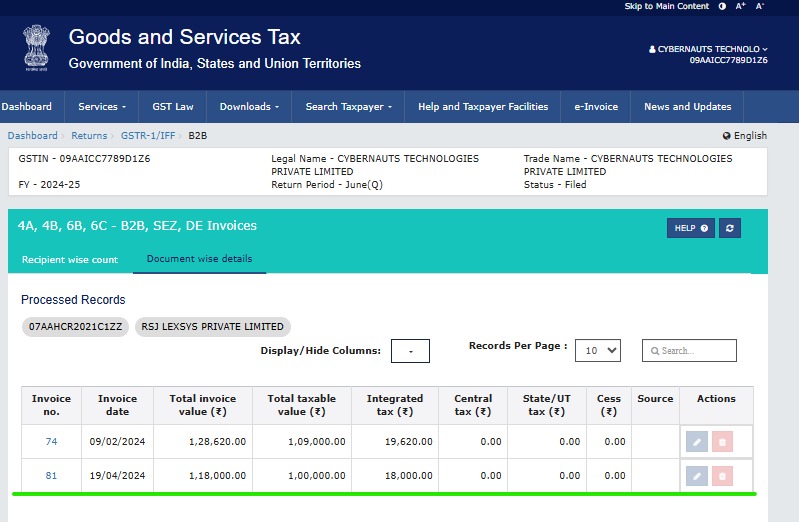Screen dimensions: 799x522
Task: Click the delete trash icon for invoice 81
Action: pyautogui.click(x=722, y=477)
